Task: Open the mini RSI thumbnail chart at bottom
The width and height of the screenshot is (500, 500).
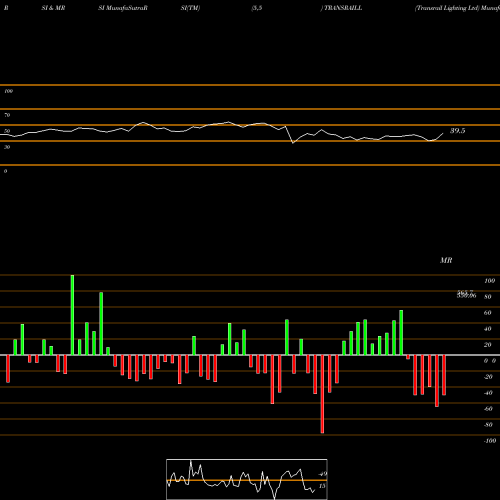Action: [247, 479]
